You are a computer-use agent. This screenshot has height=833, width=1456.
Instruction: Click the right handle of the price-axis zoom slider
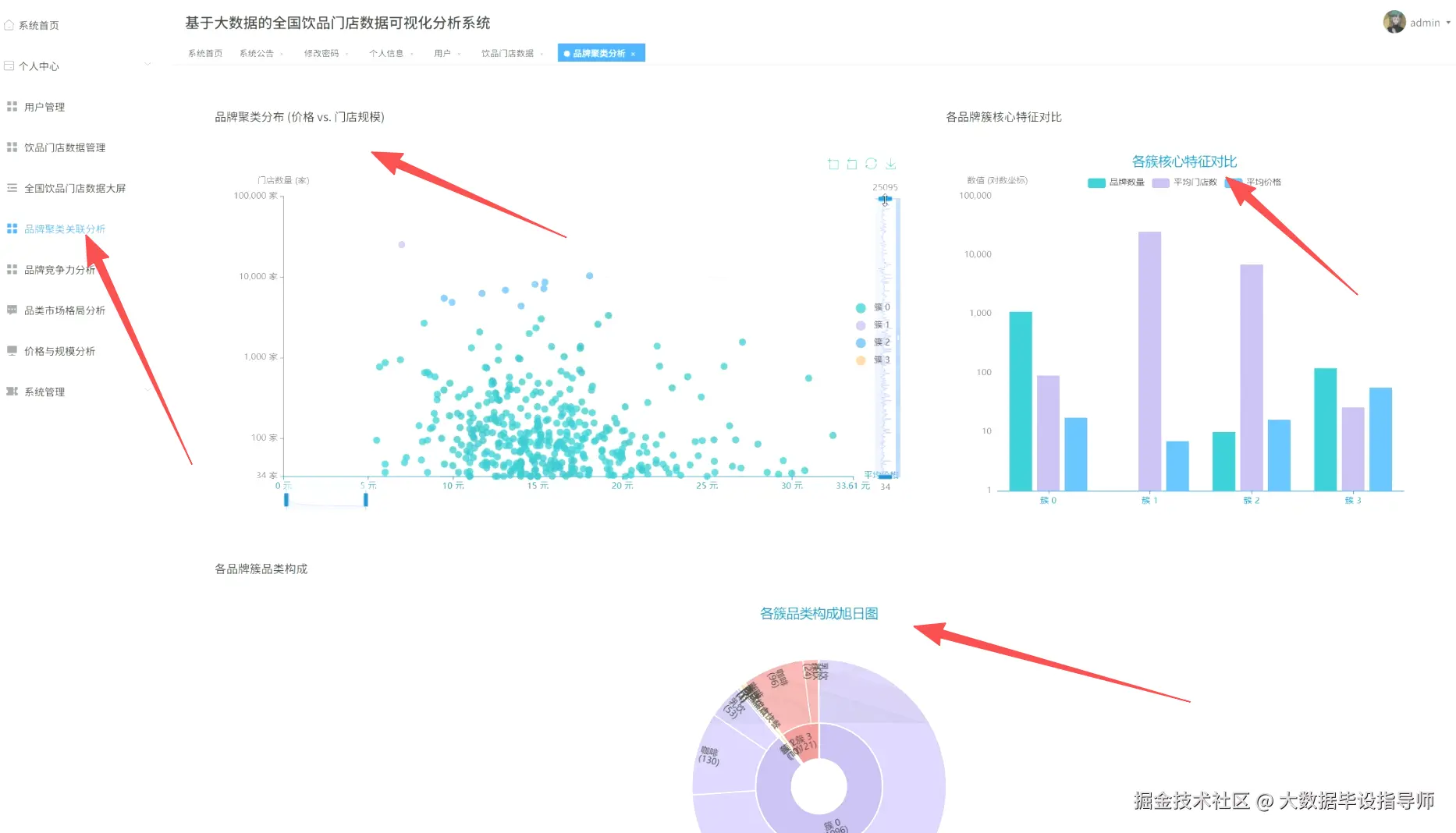[366, 500]
